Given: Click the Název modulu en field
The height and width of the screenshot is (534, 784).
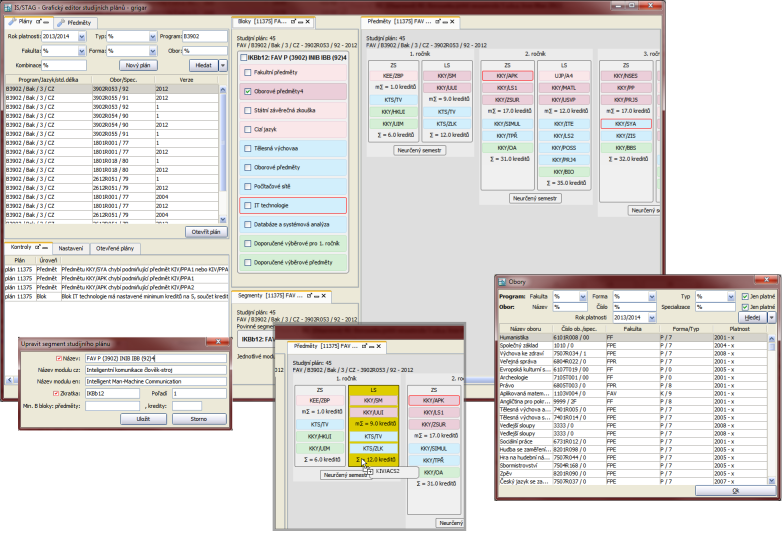Looking at the screenshot, I should (x=156, y=382).
